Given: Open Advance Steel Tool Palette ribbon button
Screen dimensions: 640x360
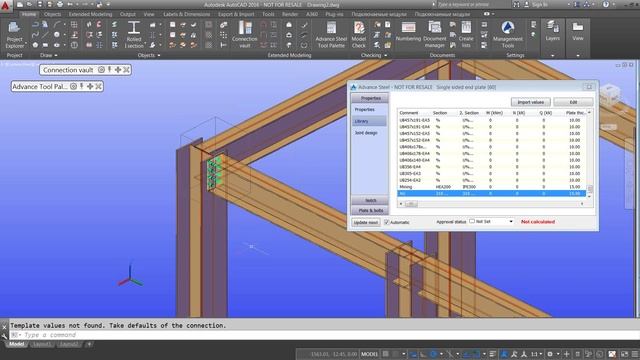Looking at the screenshot, I should coord(331,35).
